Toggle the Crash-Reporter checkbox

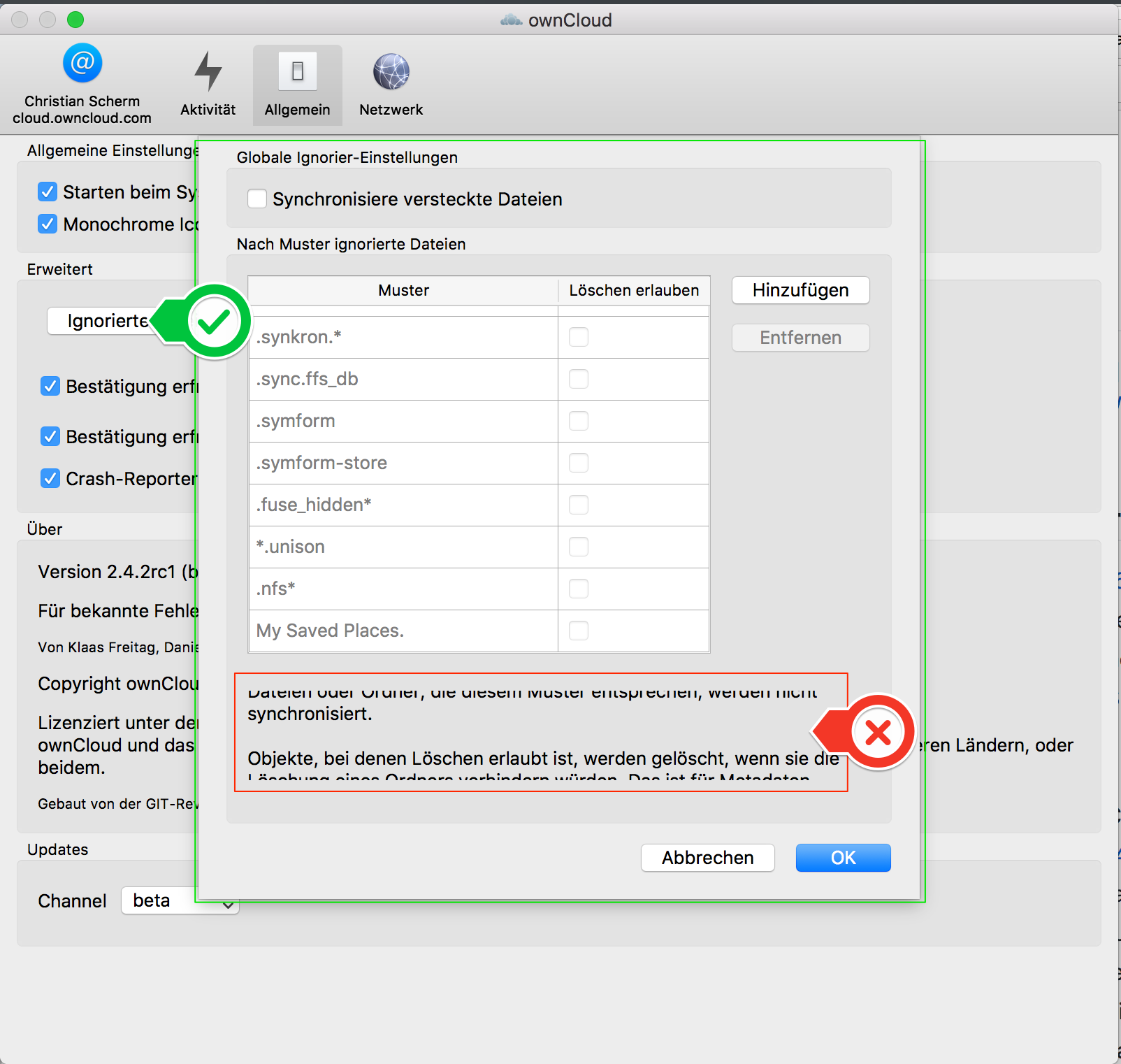point(50,478)
